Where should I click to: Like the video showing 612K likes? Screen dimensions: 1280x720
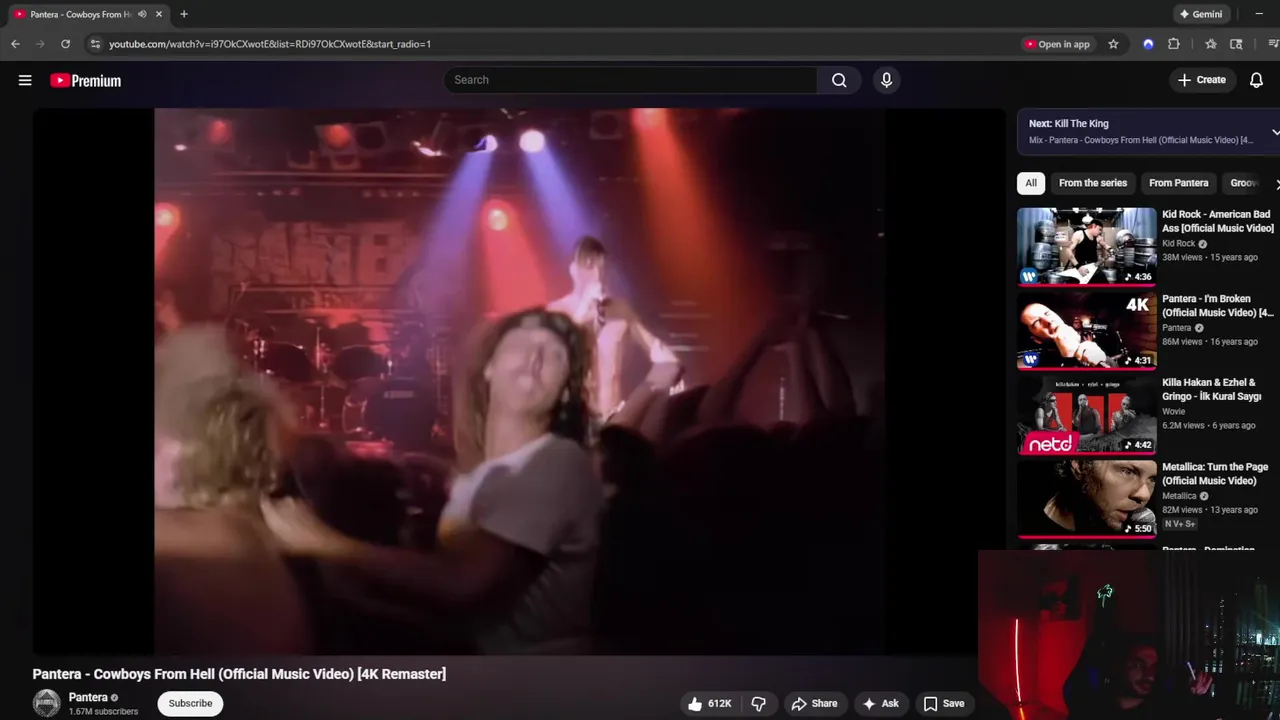[709, 704]
